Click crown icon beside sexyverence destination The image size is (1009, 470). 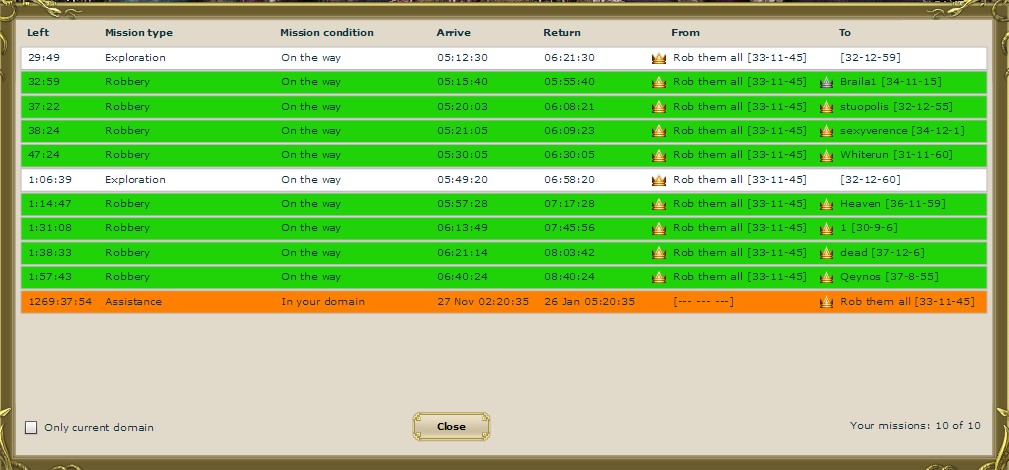point(826,131)
